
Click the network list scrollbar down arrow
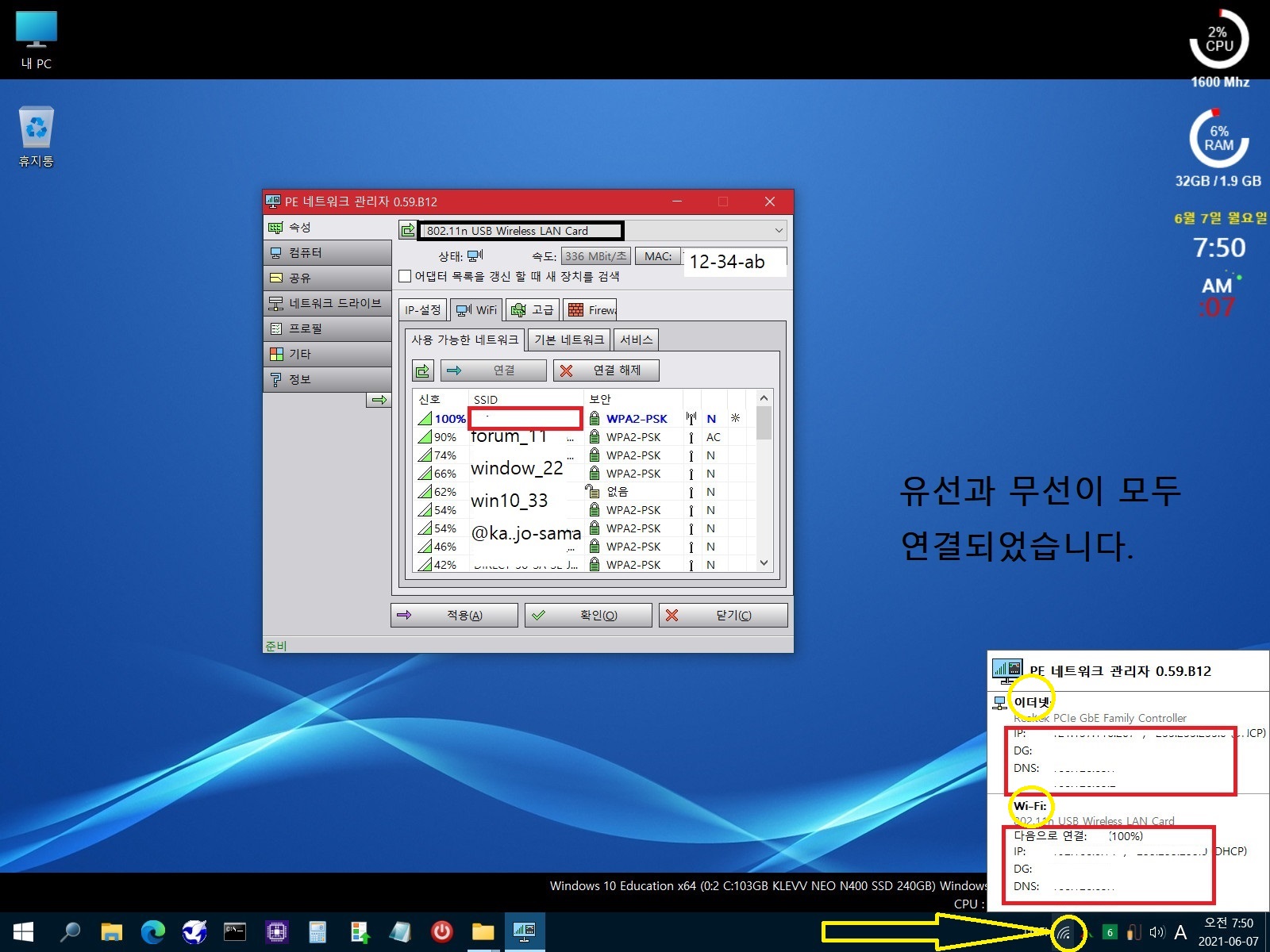point(764,563)
